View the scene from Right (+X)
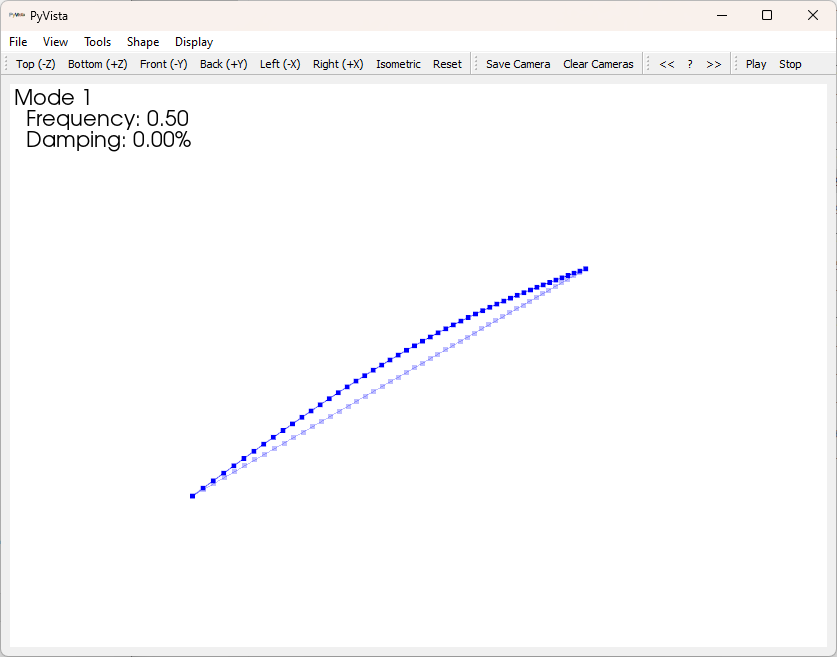Image resolution: width=837 pixels, height=657 pixels. (x=337, y=63)
